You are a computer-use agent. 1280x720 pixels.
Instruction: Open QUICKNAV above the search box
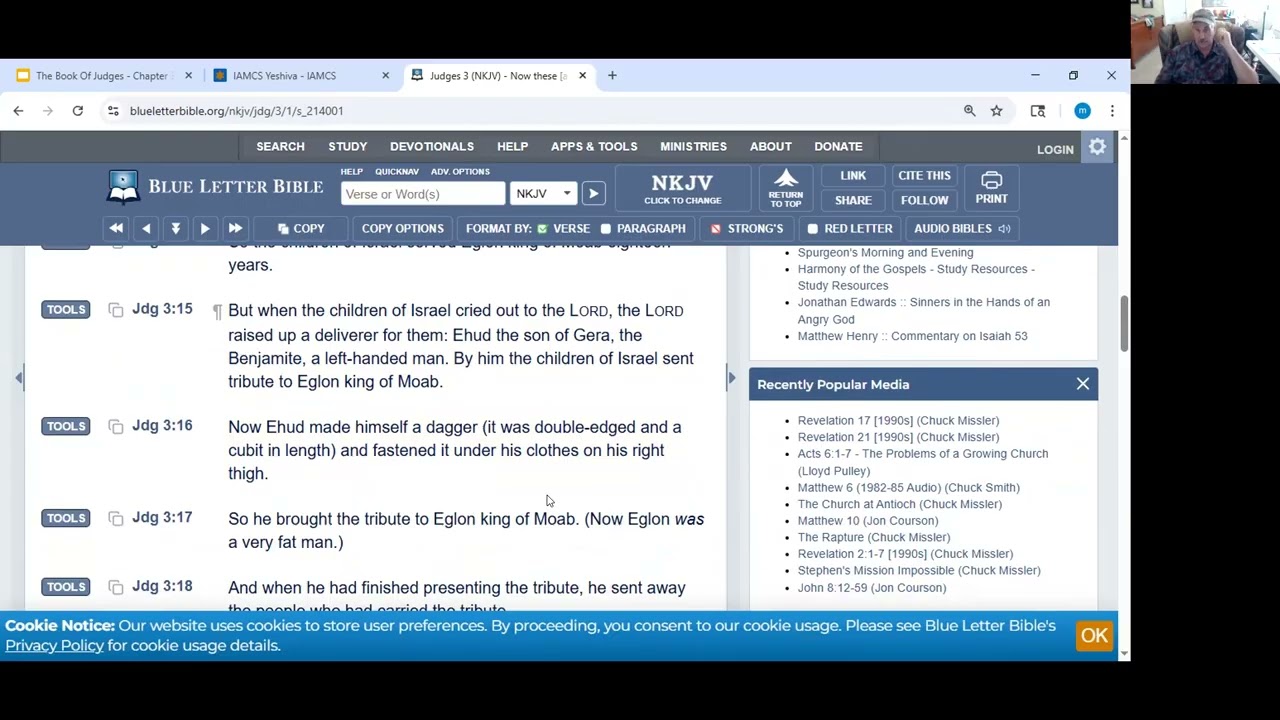point(397,172)
